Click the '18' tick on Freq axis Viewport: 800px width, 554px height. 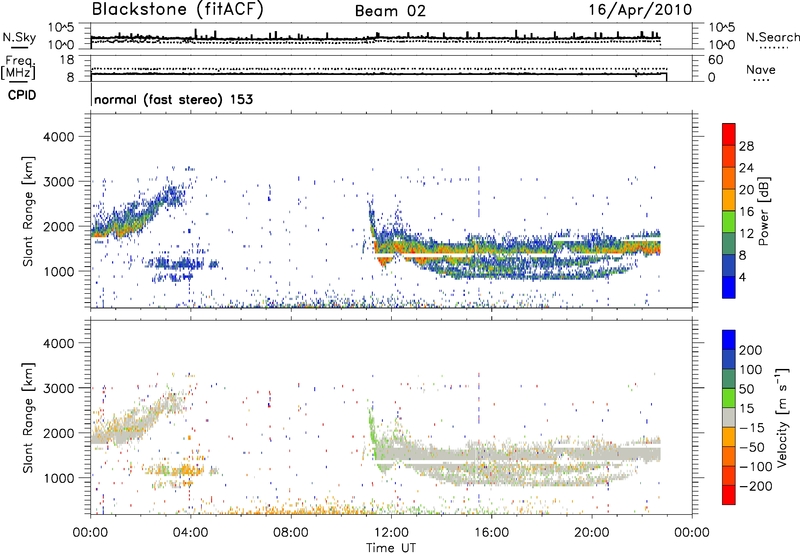click(66, 60)
